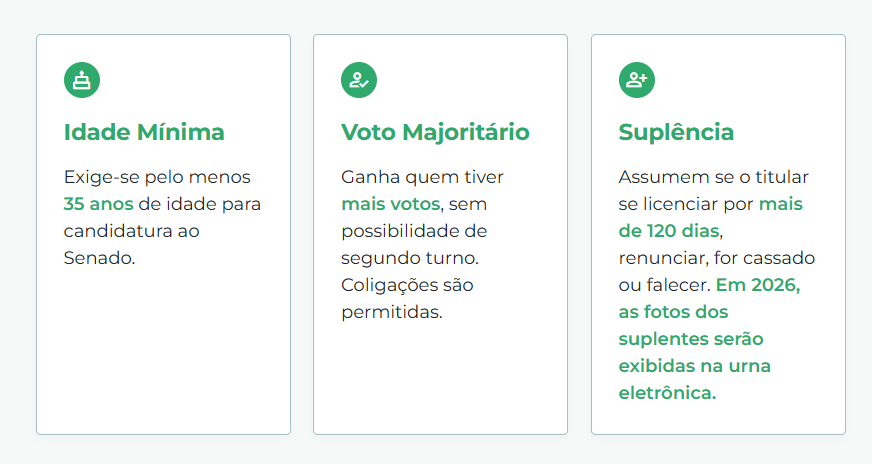
Task: Click the text renunciar, for cassado
Action: pos(717,258)
